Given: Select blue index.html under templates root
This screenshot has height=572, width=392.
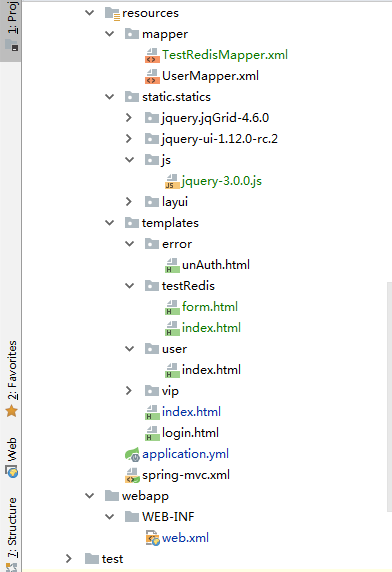Looking at the screenshot, I should point(191,412).
